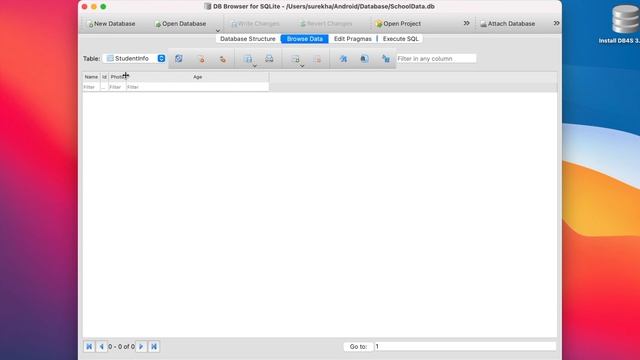Click the Open Database toolbar button

point(180,24)
